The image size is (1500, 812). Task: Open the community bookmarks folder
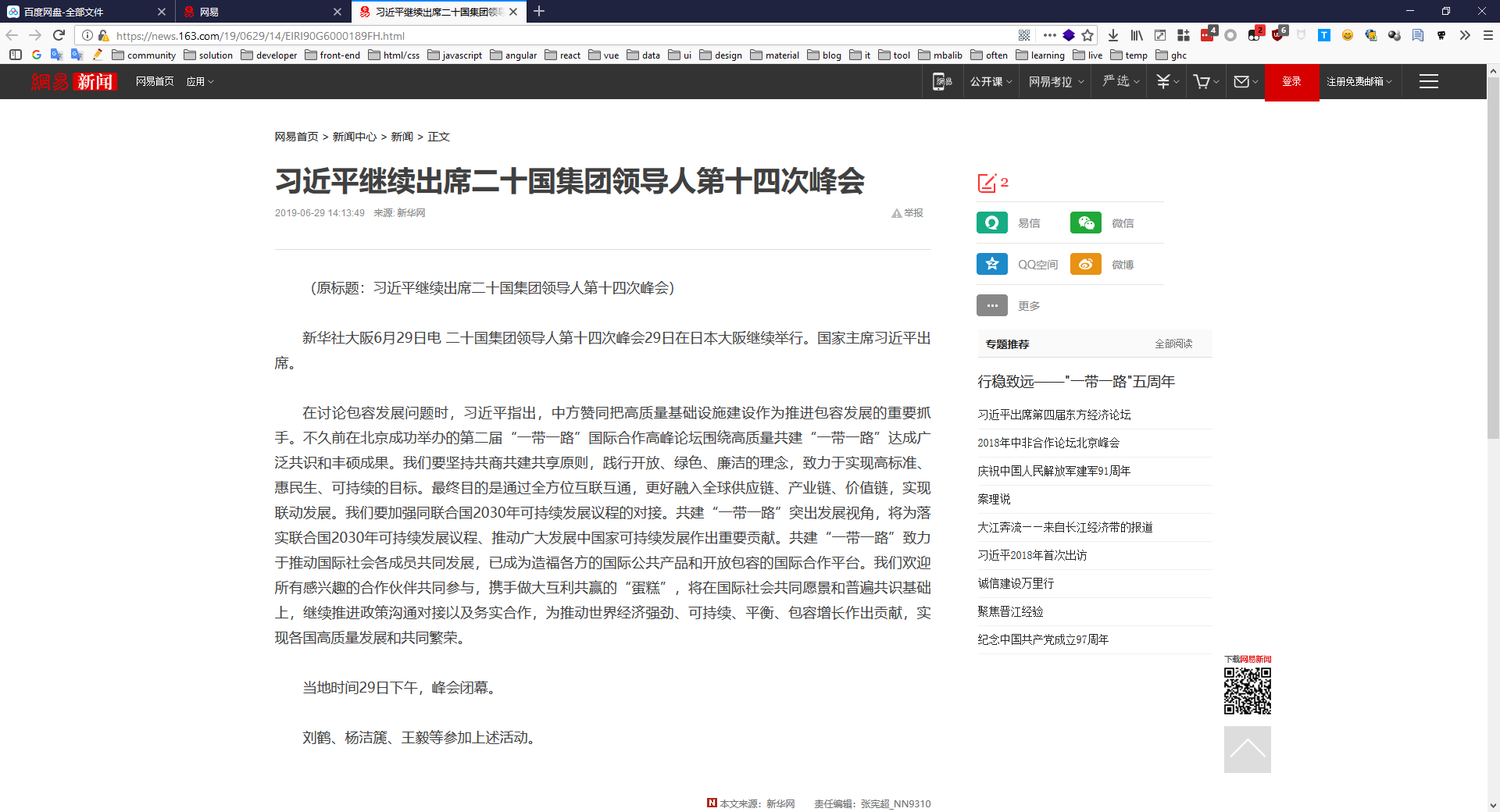coord(144,55)
